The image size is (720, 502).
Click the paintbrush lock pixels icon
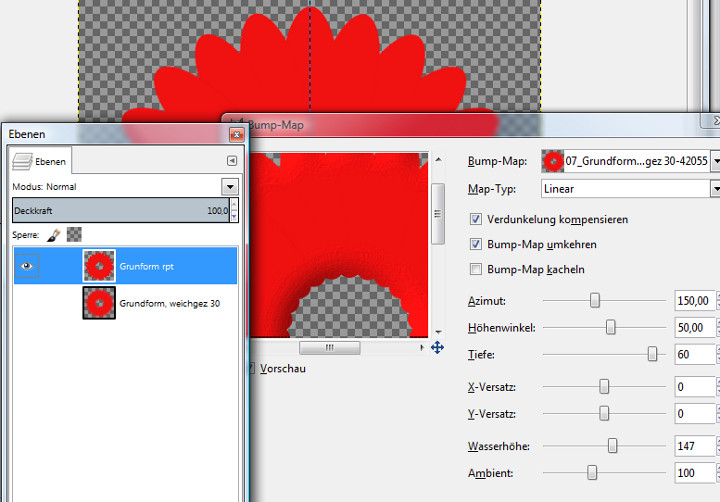[x=54, y=234]
